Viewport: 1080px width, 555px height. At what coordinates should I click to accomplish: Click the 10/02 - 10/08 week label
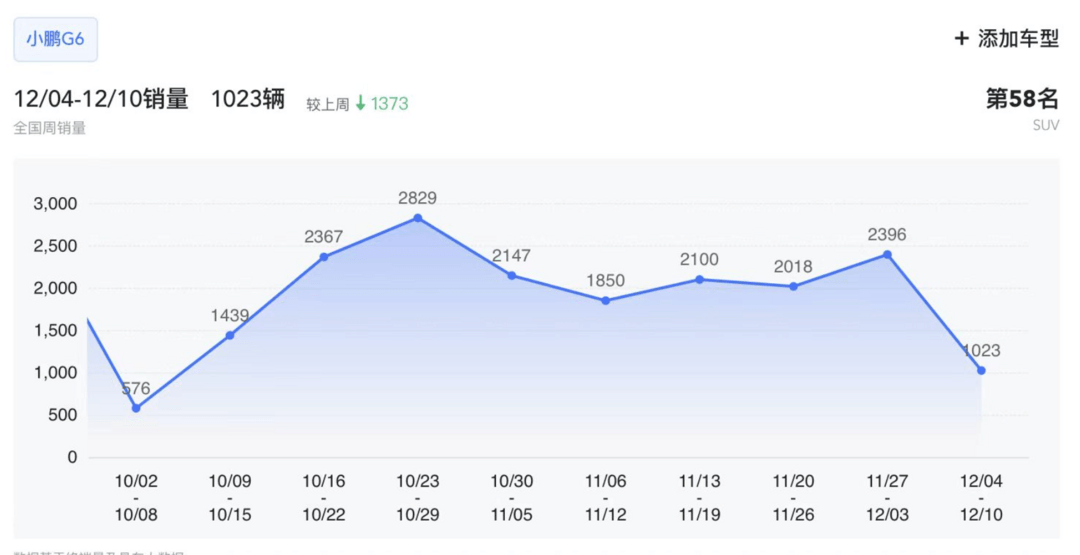[x=136, y=498]
